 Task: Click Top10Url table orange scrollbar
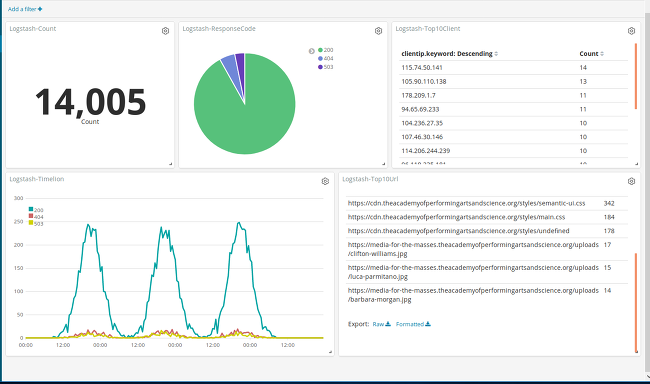pyautogui.click(x=636, y=303)
